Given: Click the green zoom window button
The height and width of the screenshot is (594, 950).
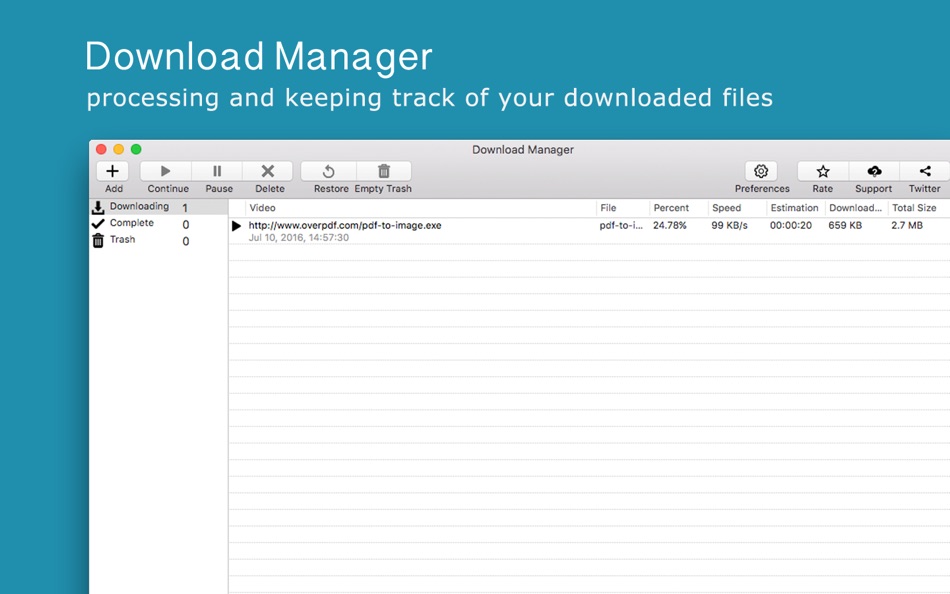Looking at the screenshot, I should tap(136, 149).
